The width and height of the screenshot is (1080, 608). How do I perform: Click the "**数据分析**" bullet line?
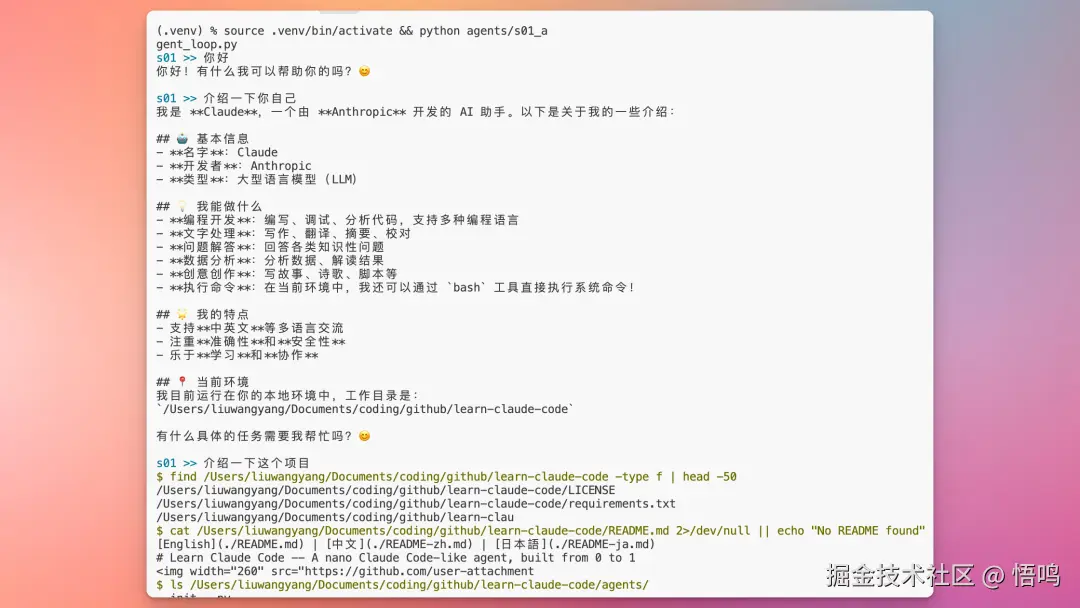tap(270, 261)
